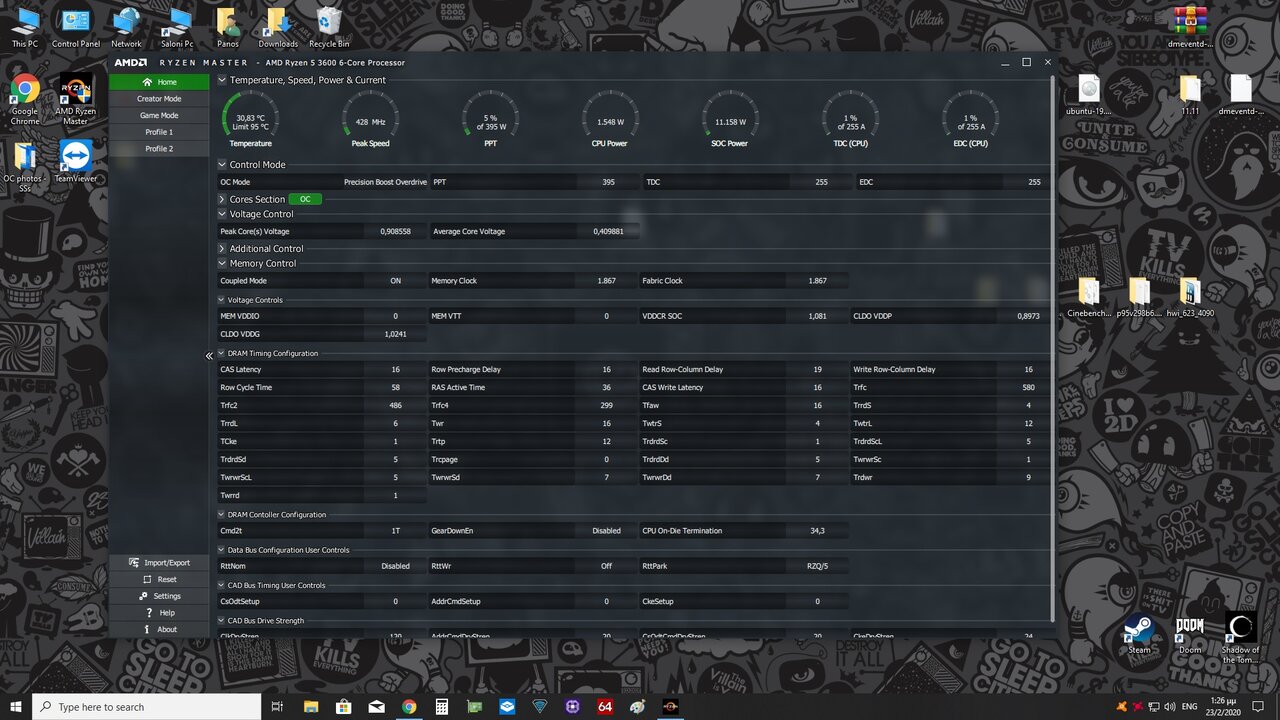The height and width of the screenshot is (720, 1280).
Task: Switch to Creator Mode
Action: [159, 99]
